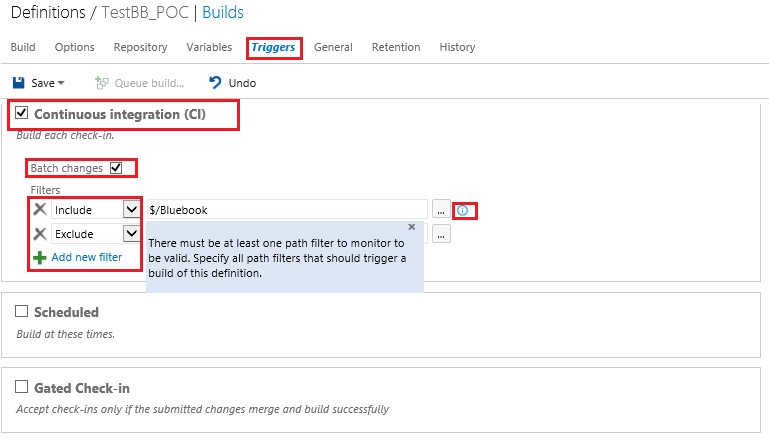The image size is (769, 442).
Task: Enable the Scheduled trigger checkbox
Action: coord(21,311)
